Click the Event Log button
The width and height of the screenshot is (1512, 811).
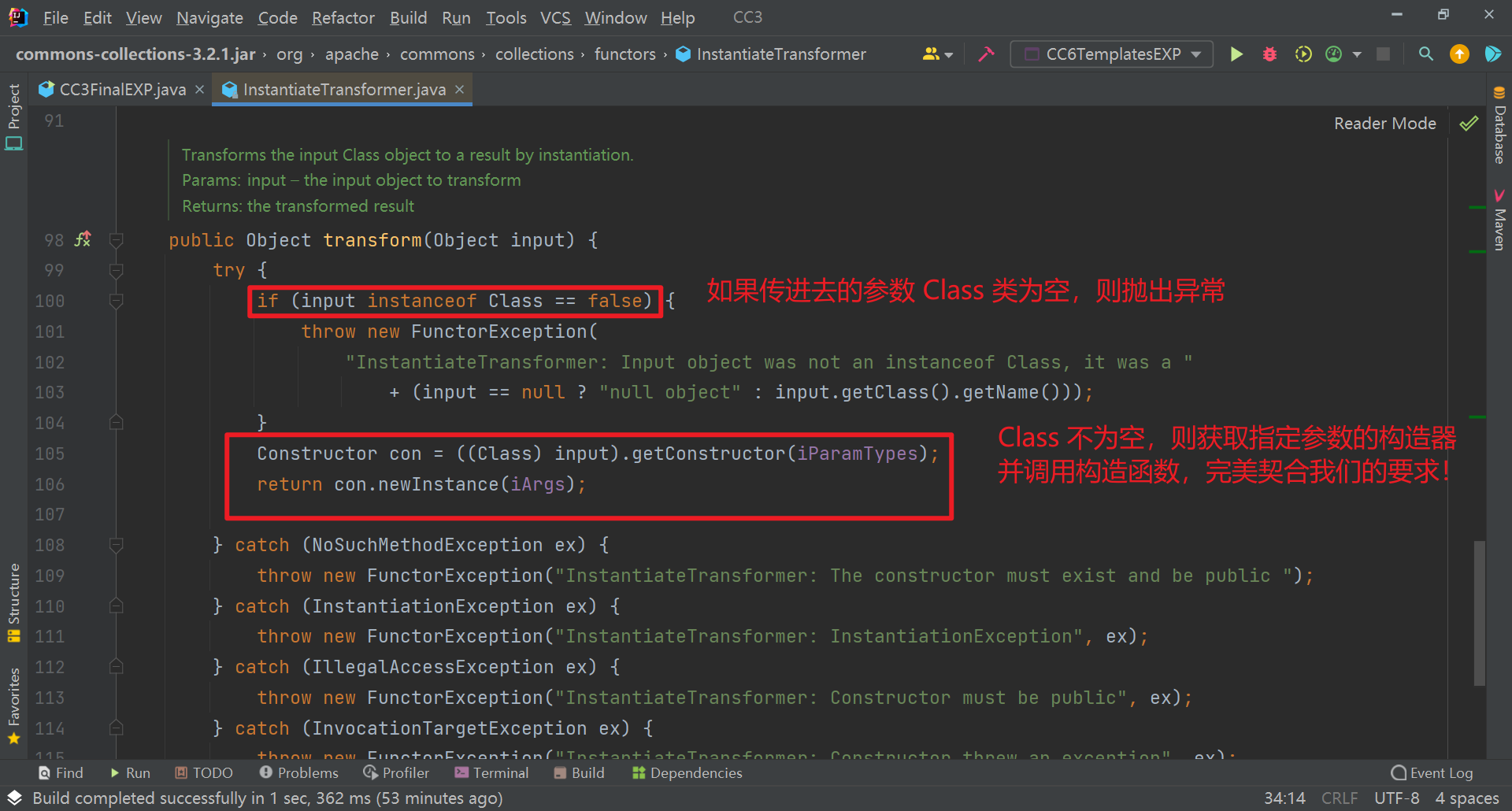coord(1440,772)
